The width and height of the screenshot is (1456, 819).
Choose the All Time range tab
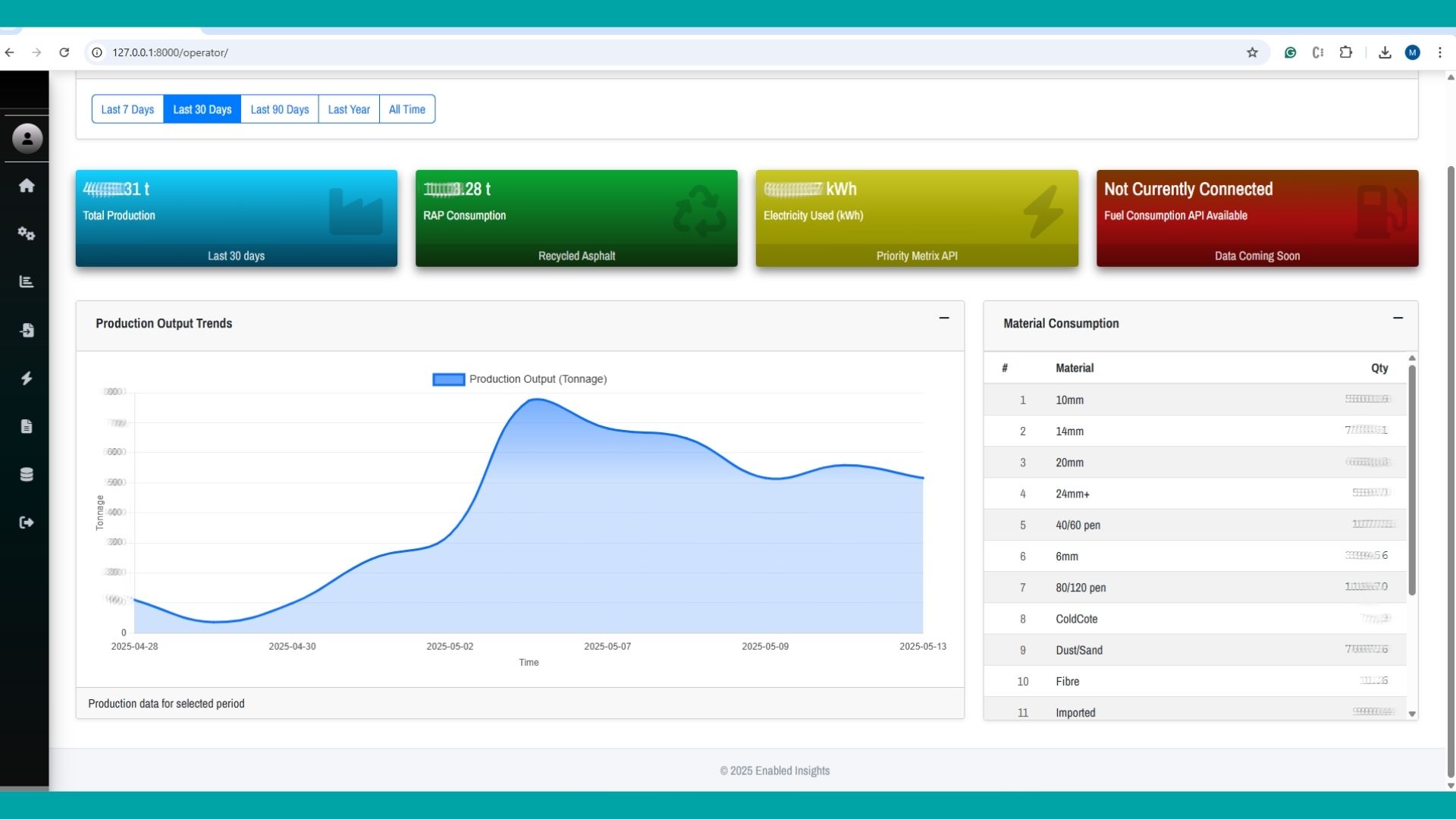(407, 109)
